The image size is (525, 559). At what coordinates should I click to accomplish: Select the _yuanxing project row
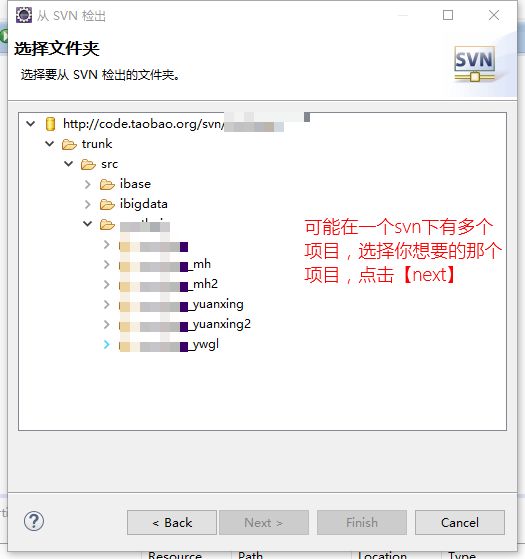point(181,304)
